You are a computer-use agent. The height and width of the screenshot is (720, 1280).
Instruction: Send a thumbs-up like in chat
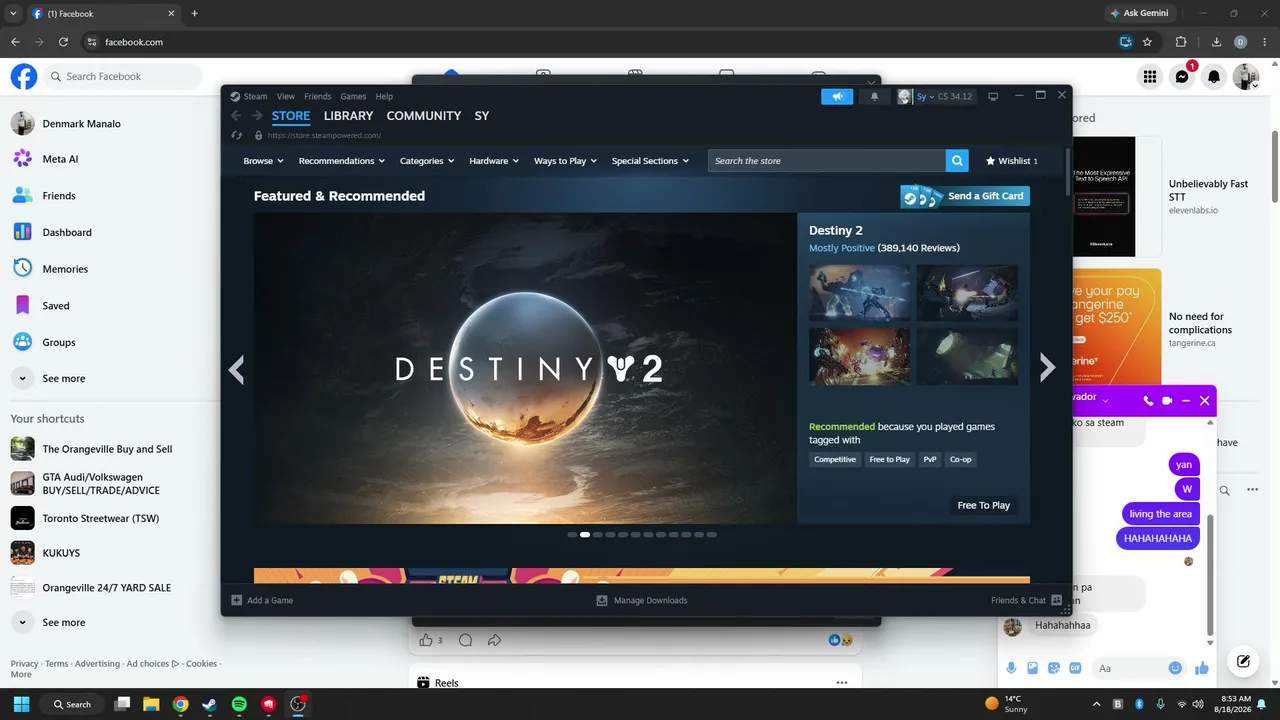[1201, 668]
